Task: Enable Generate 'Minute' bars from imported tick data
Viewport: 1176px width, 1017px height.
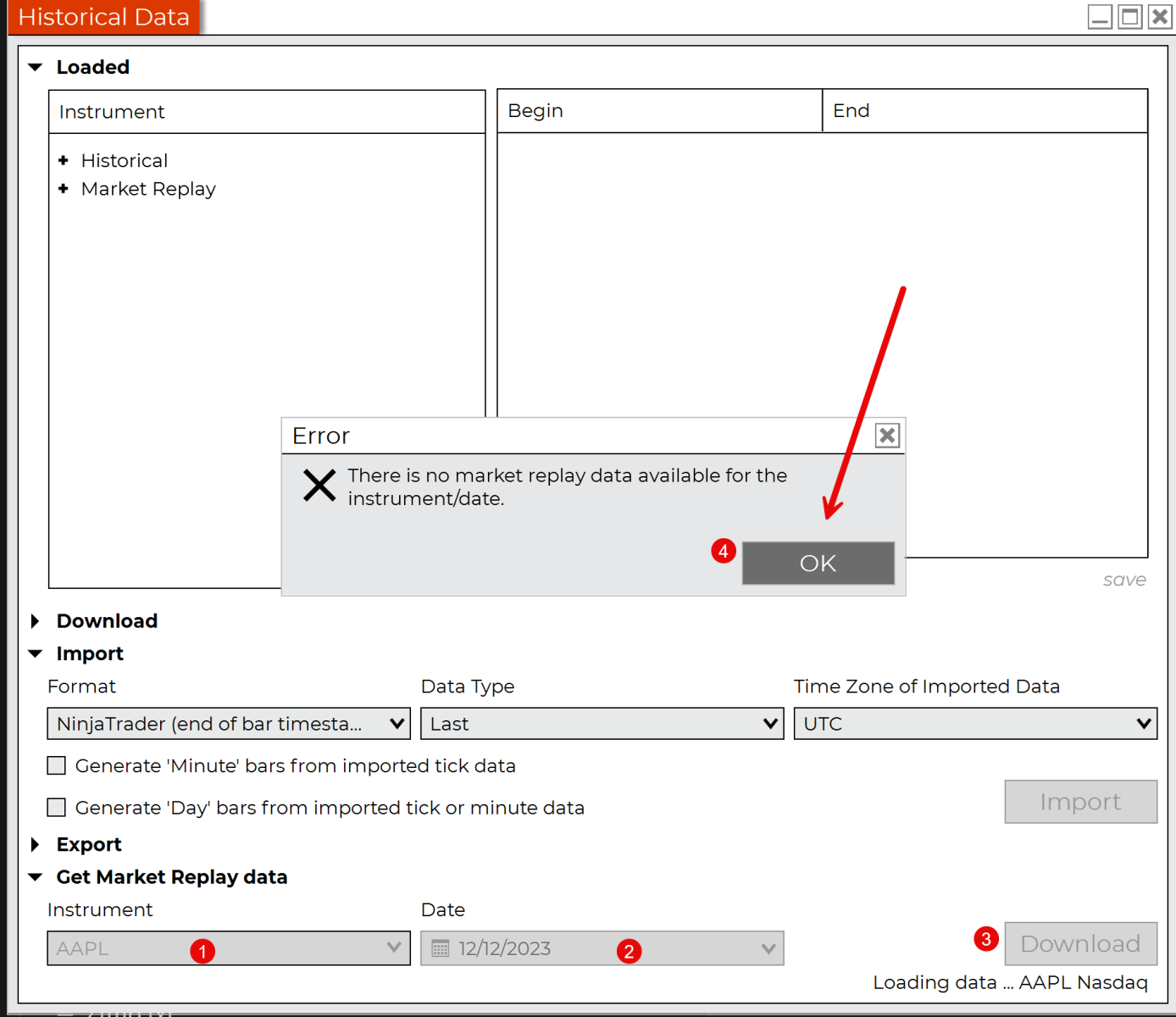Action: pos(57,766)
